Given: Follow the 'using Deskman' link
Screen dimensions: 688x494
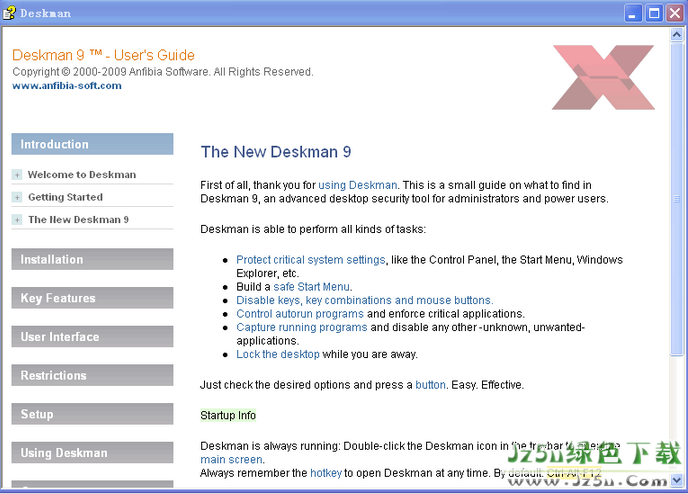Looking at the screenshot, I should point(358,185).
